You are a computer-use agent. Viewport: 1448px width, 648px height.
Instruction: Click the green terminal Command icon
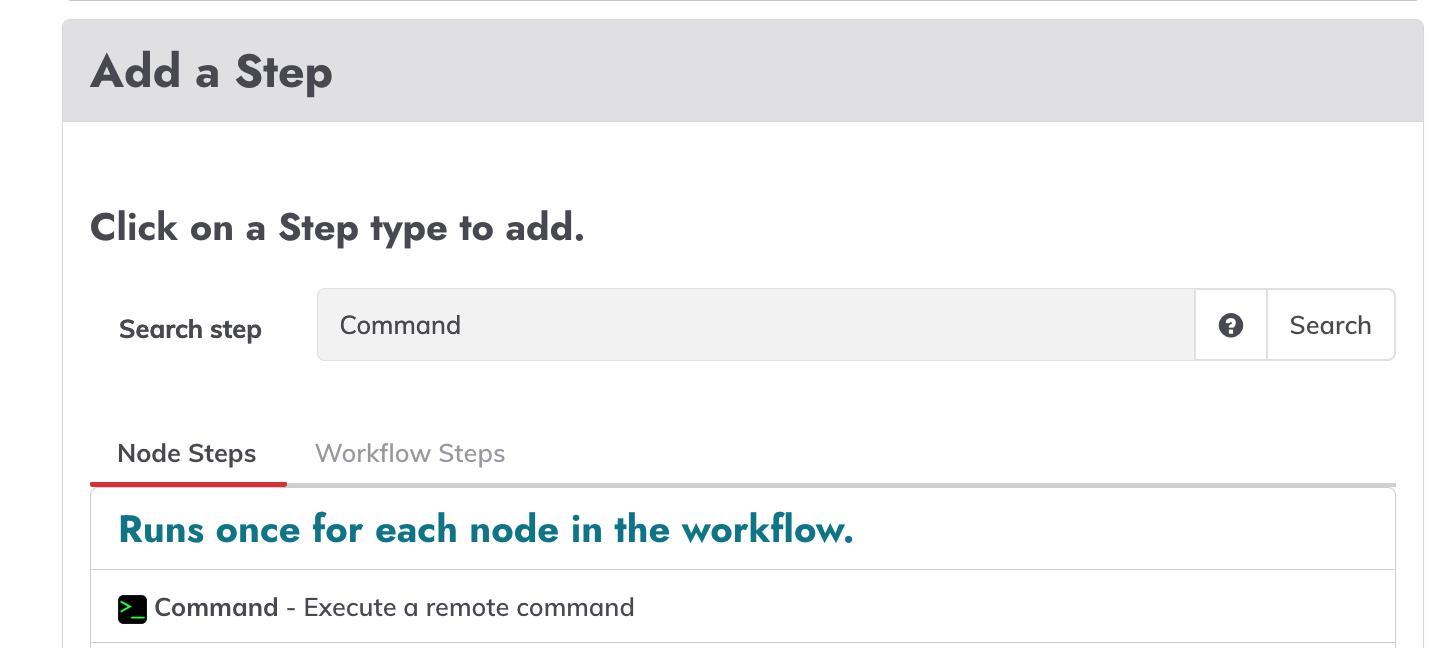(132, 608)
